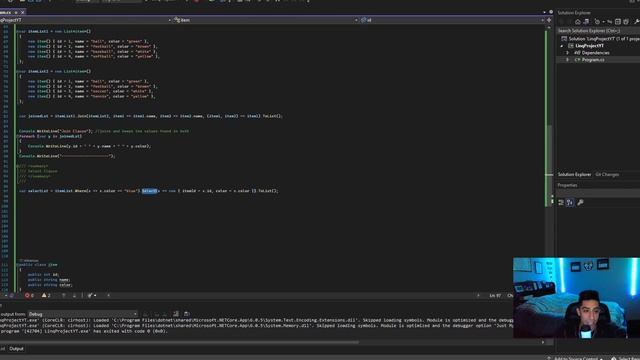Switch to the Git Changes tab

(x=607, y=174)
